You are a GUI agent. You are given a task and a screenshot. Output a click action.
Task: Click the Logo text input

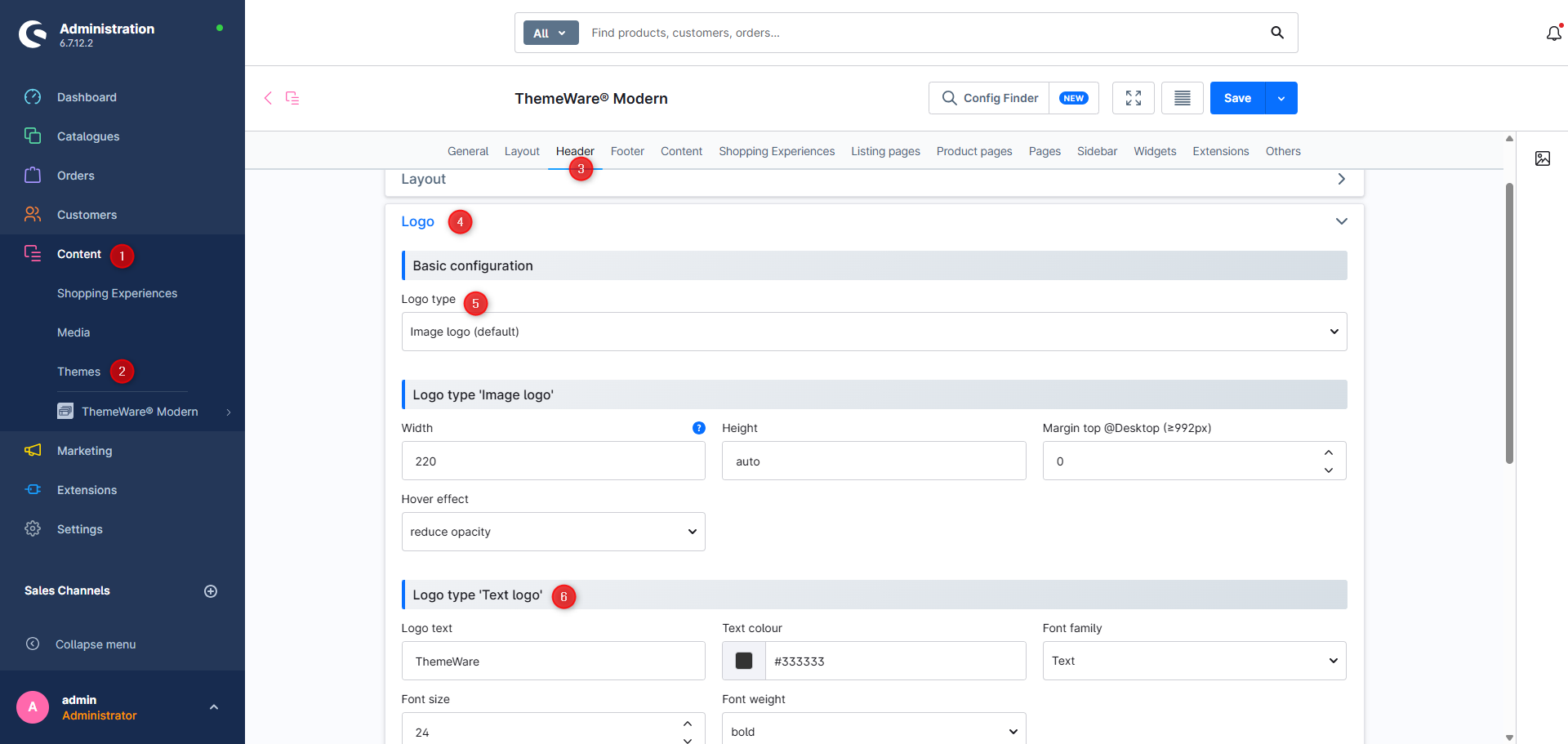pyautogui.click(x=554, y=661)
